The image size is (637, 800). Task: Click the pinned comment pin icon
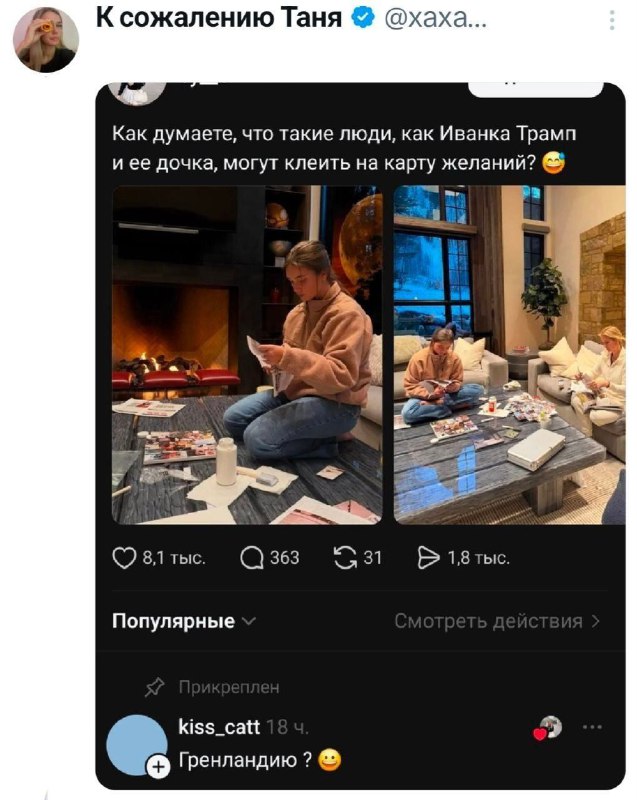coord(154,687)
